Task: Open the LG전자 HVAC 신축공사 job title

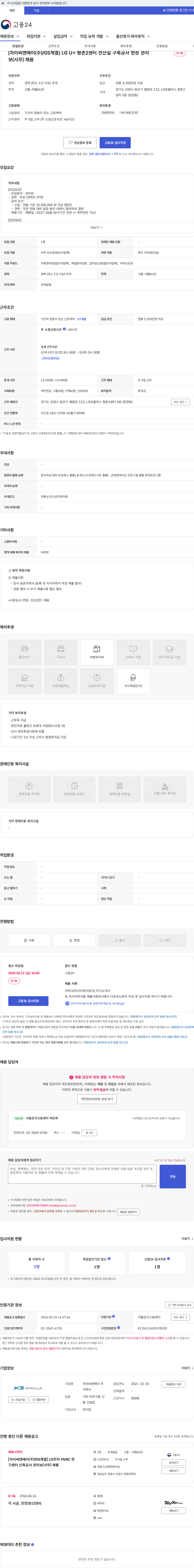Action: [41, 1462]
